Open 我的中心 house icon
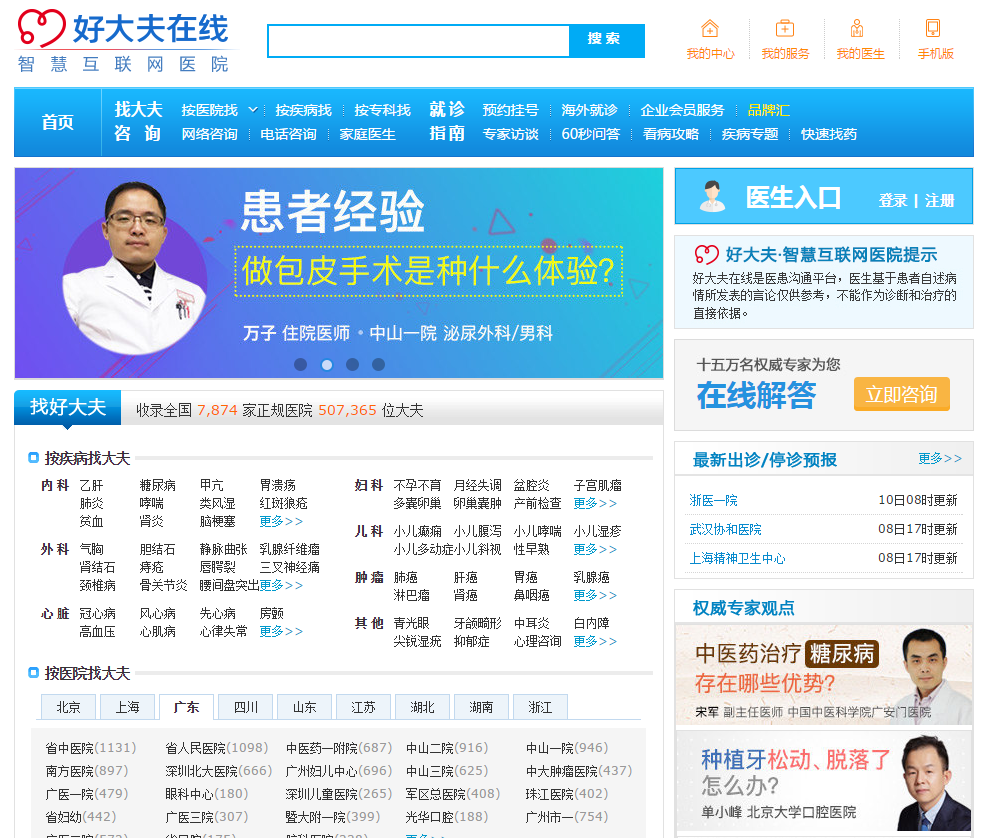Viewport: 996px width, 838px height. click(710, 29)
